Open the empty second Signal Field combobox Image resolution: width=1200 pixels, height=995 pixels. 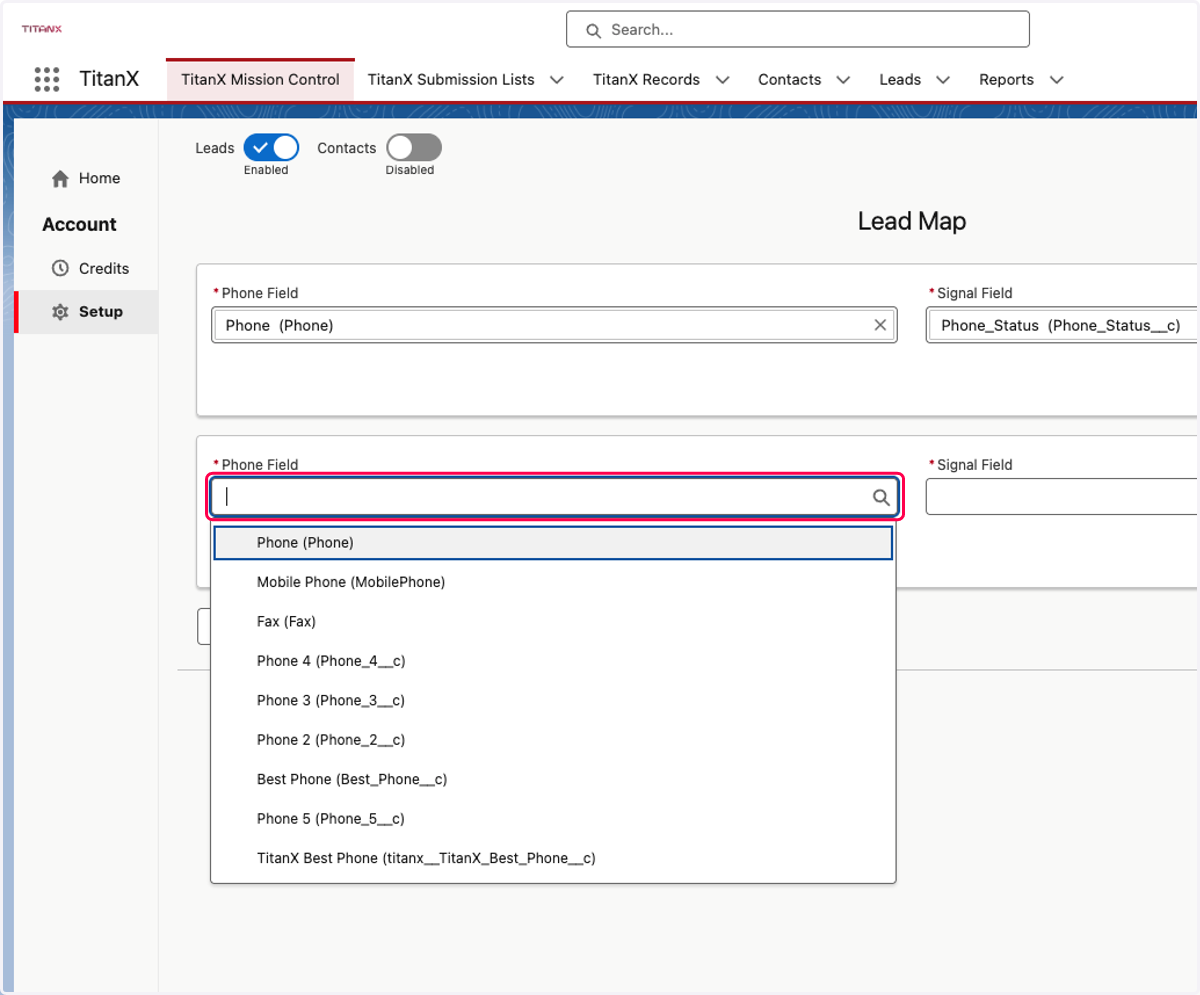point(1063,497)
